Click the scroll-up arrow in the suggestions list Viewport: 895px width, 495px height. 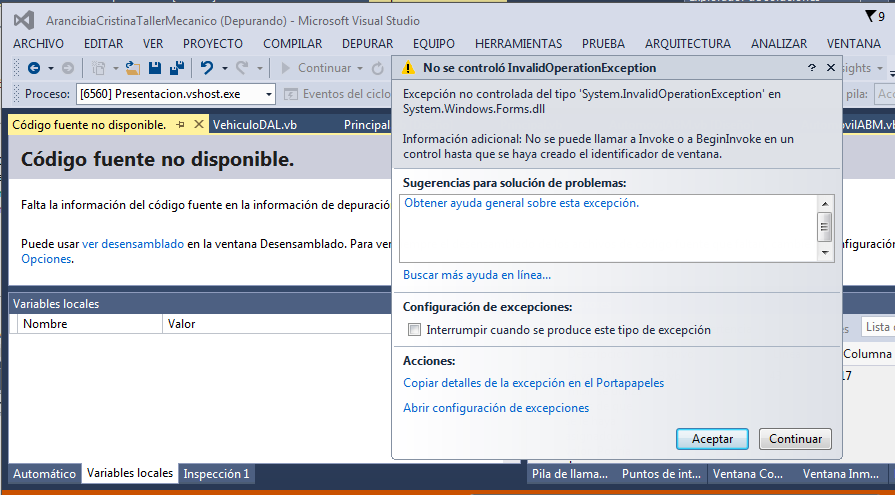(x=825, y=204)
